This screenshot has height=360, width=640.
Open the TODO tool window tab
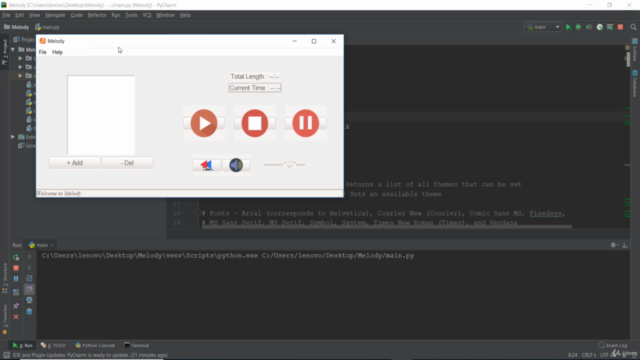pos(53,345)
